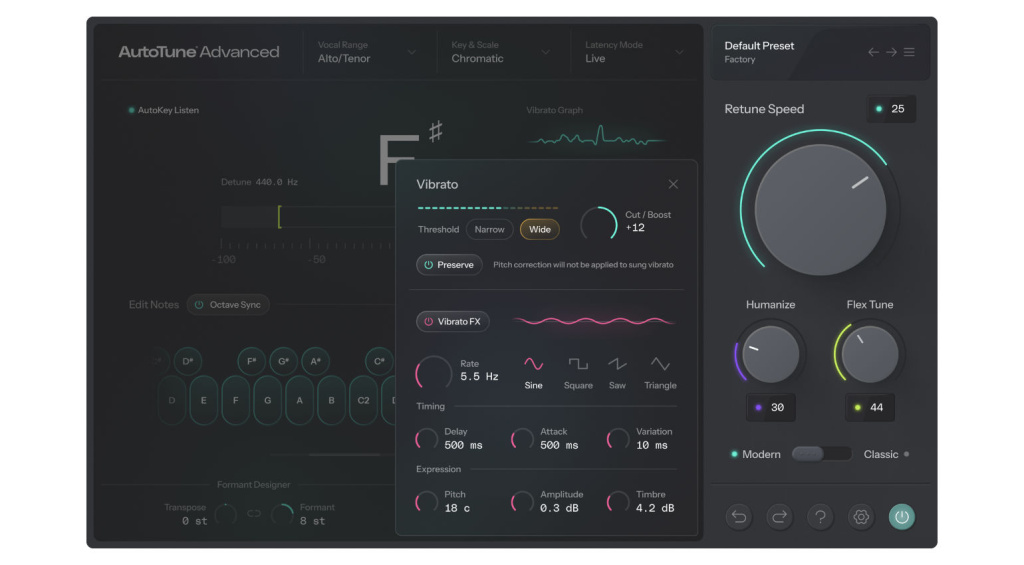Screen dimensions: 1024x565
Task: Click the Transpose knob
Action: pyautogui.click(x=226, y=515)
